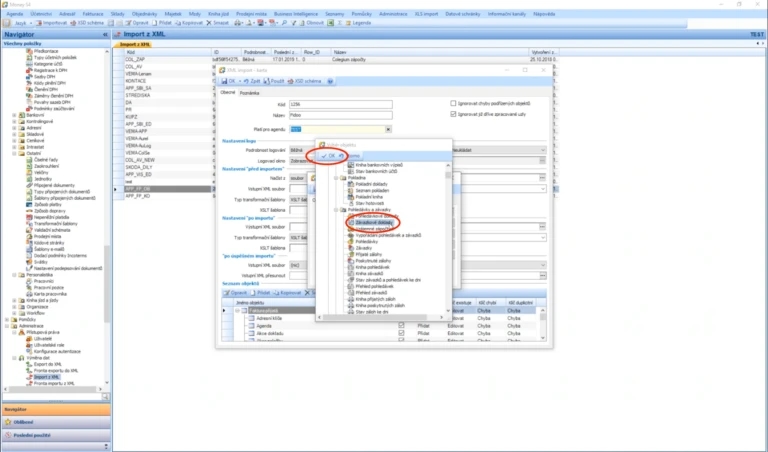Click the Excel export toolbar icon
Image resolution: width=768 pixels, height=452 pixels.
pyautogui.click(x=331, y=23)
